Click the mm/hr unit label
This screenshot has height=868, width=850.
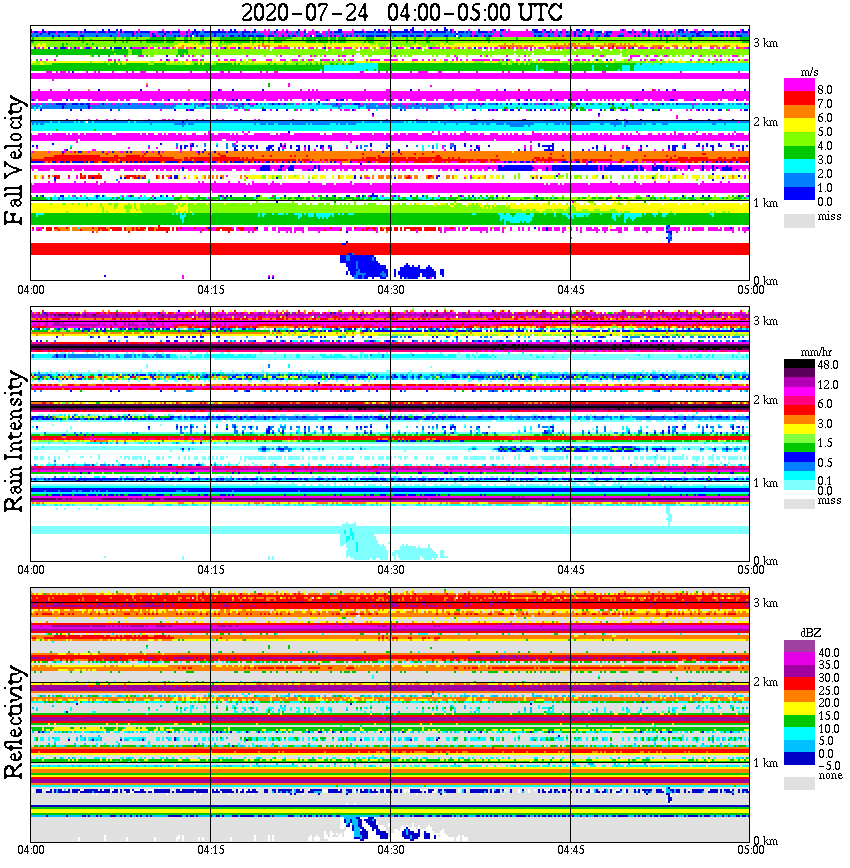(x=816, y=352)
